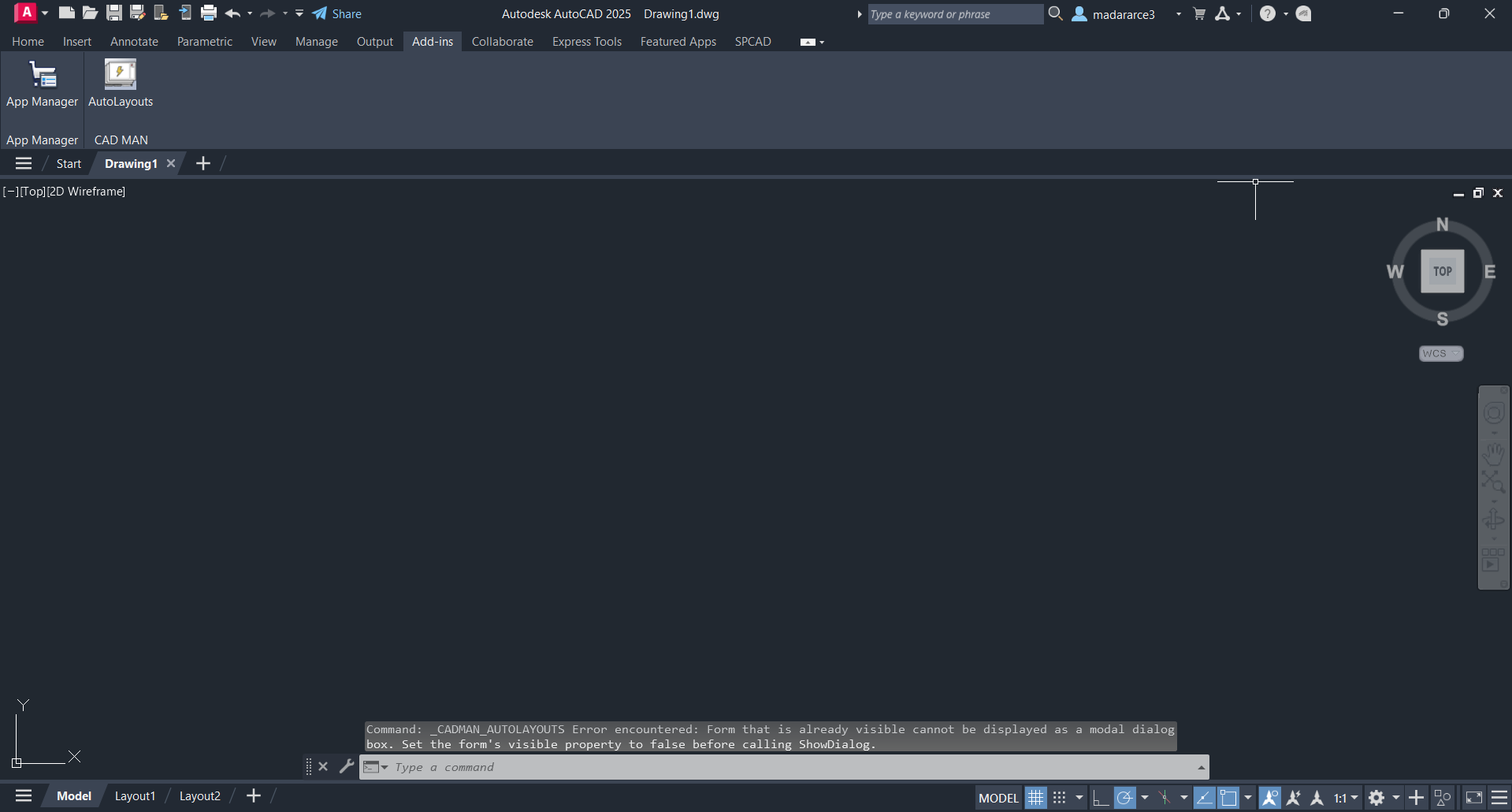Switch to the SPCAD ribbon tab
1512x812 pixels.
[x=753, y=42]
